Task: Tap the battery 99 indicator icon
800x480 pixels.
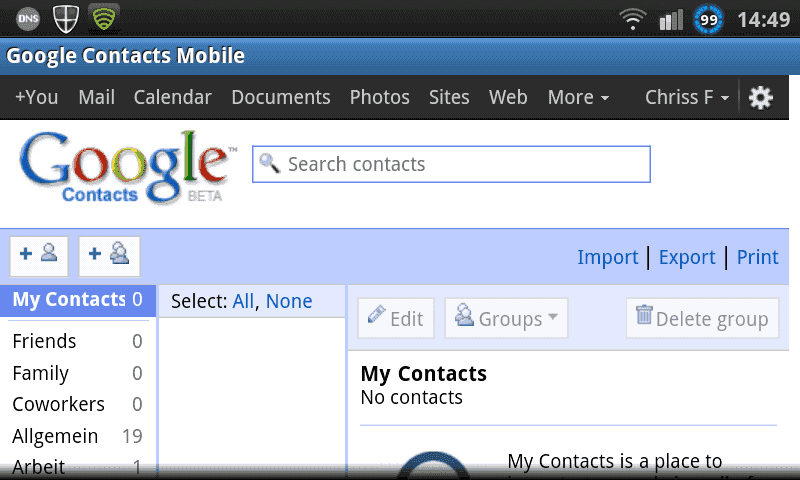Action: click(x=708, y=20)
